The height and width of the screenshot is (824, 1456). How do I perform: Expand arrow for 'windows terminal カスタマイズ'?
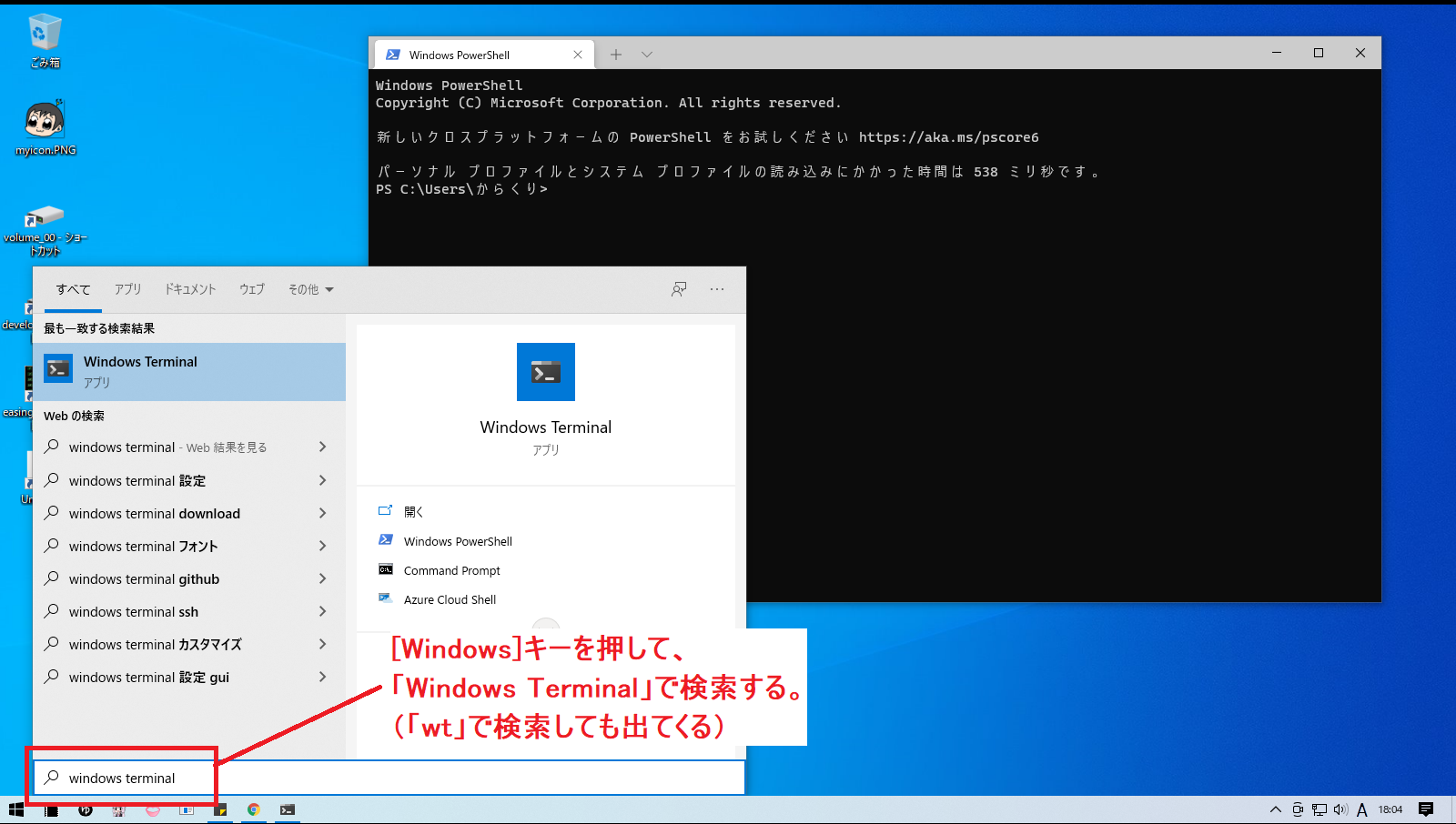(322, 644)
